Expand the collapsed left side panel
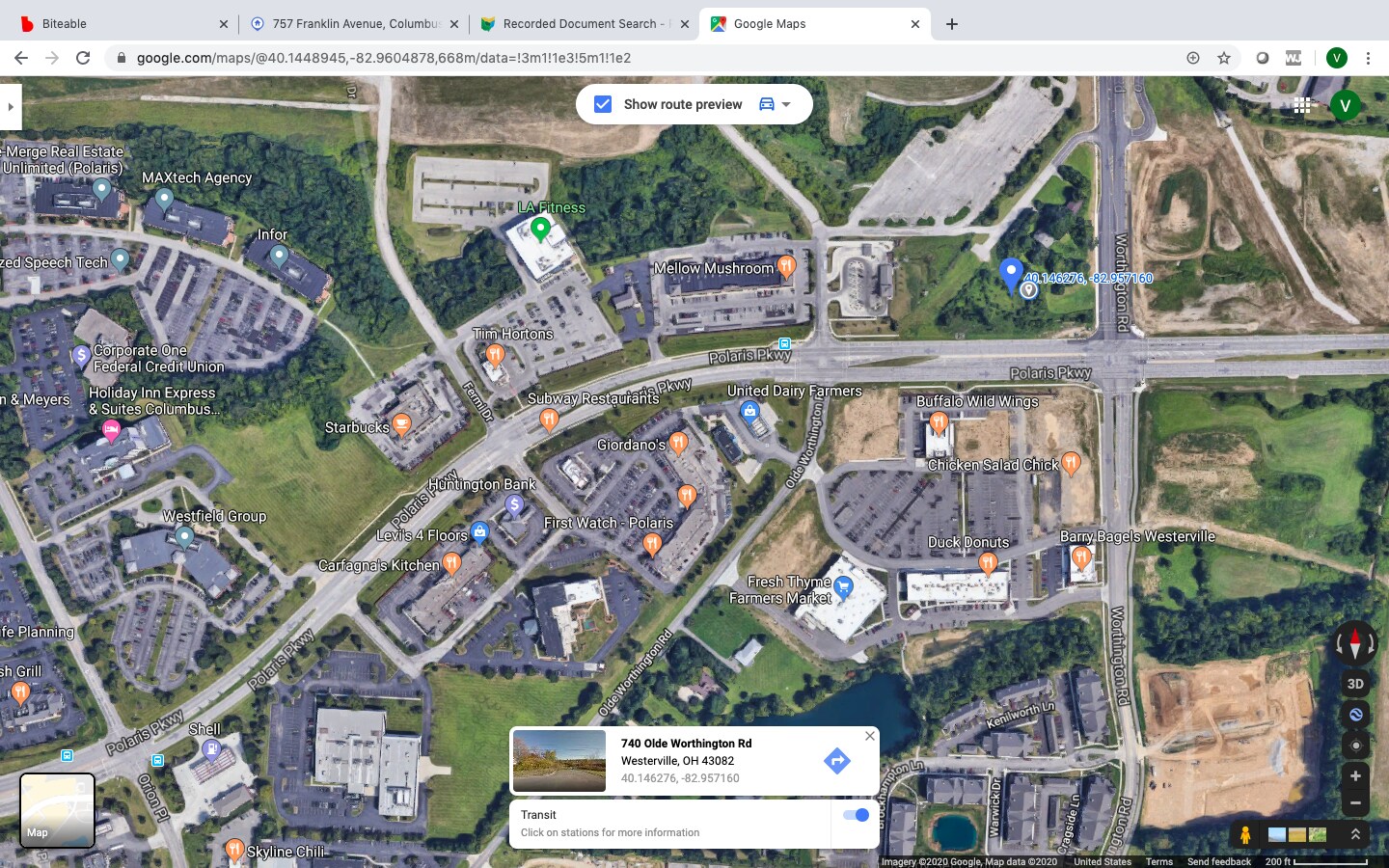This screenshot has height=868, width=1389. [10, 106]
